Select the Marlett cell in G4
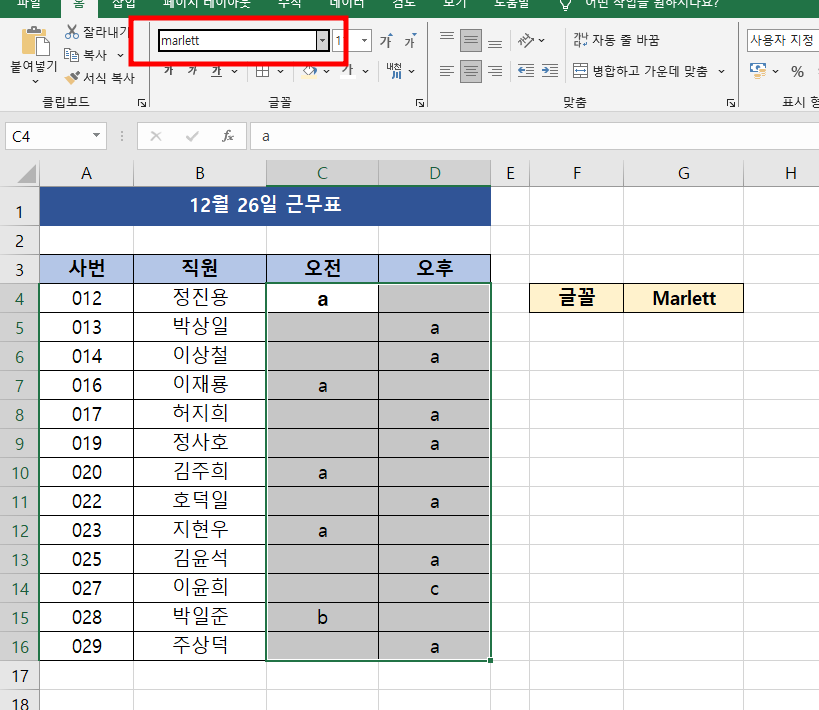The image size is (819, 710). coord(683,298)
